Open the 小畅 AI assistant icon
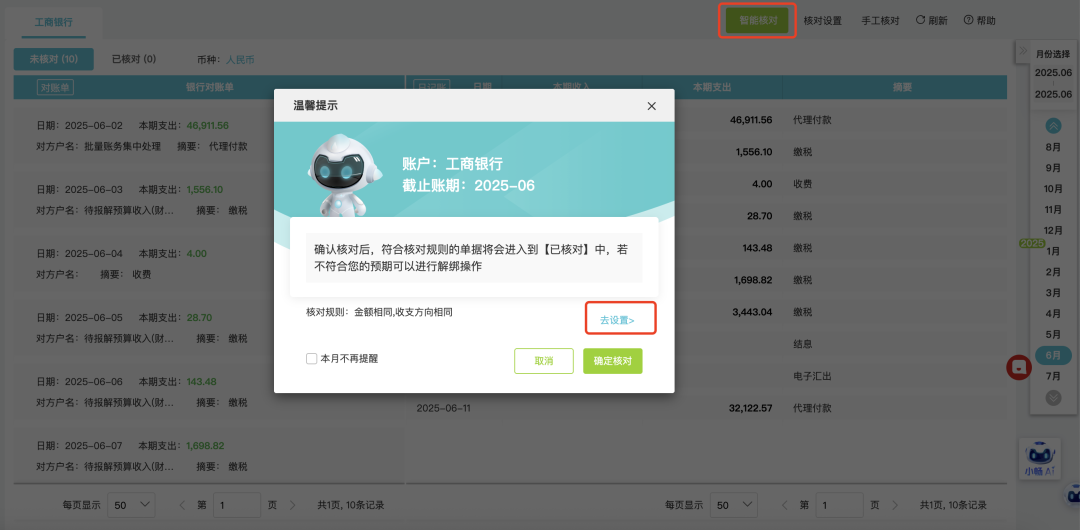This screenshot has width=1080, height=530. click(1039, 458)
